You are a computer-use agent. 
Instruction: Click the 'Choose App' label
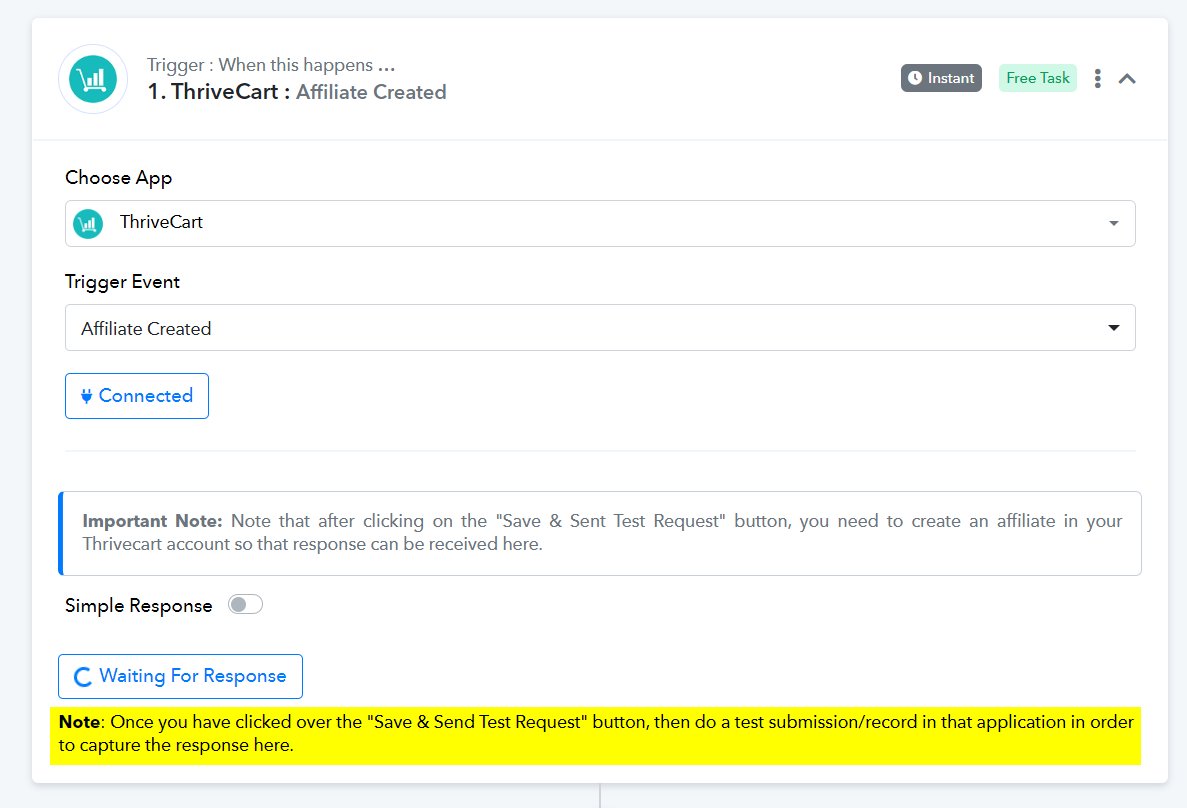click(x=119, y=178)
